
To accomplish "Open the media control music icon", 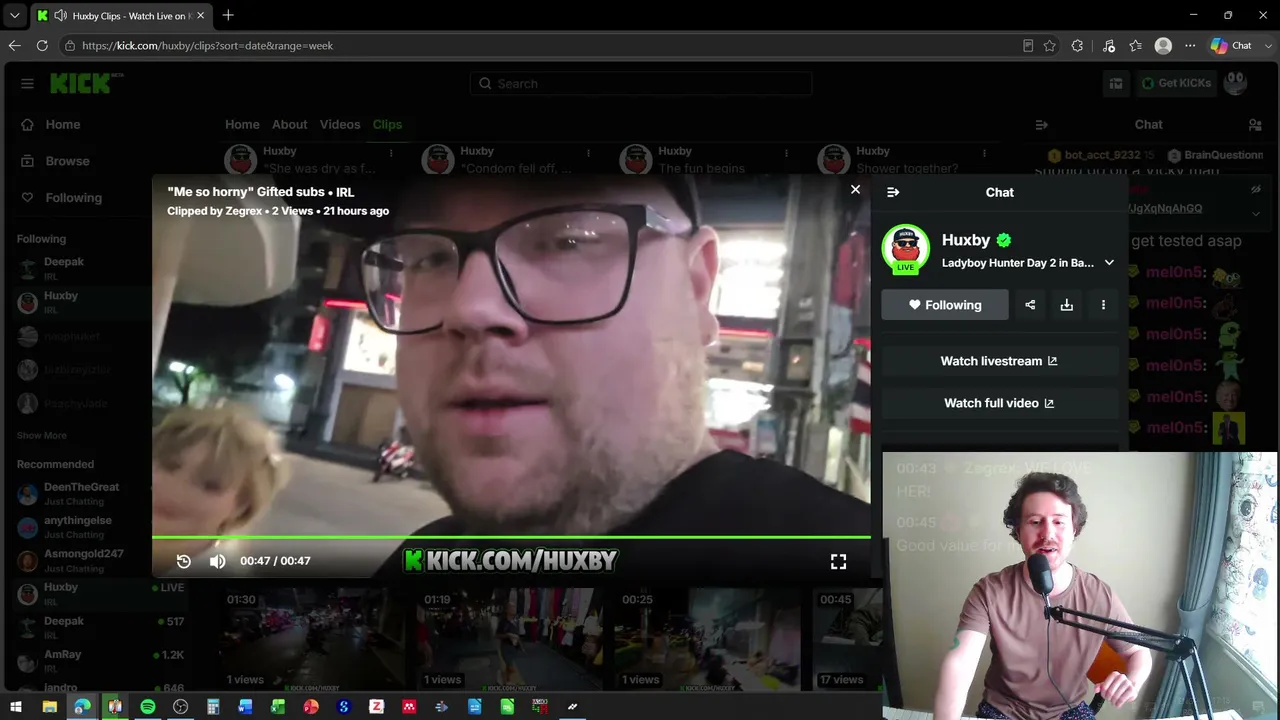I will point(1109,45).
